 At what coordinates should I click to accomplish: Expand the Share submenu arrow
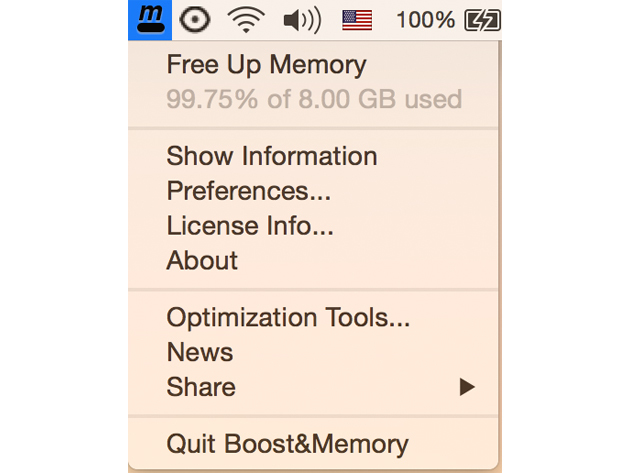tap(467, 387)
